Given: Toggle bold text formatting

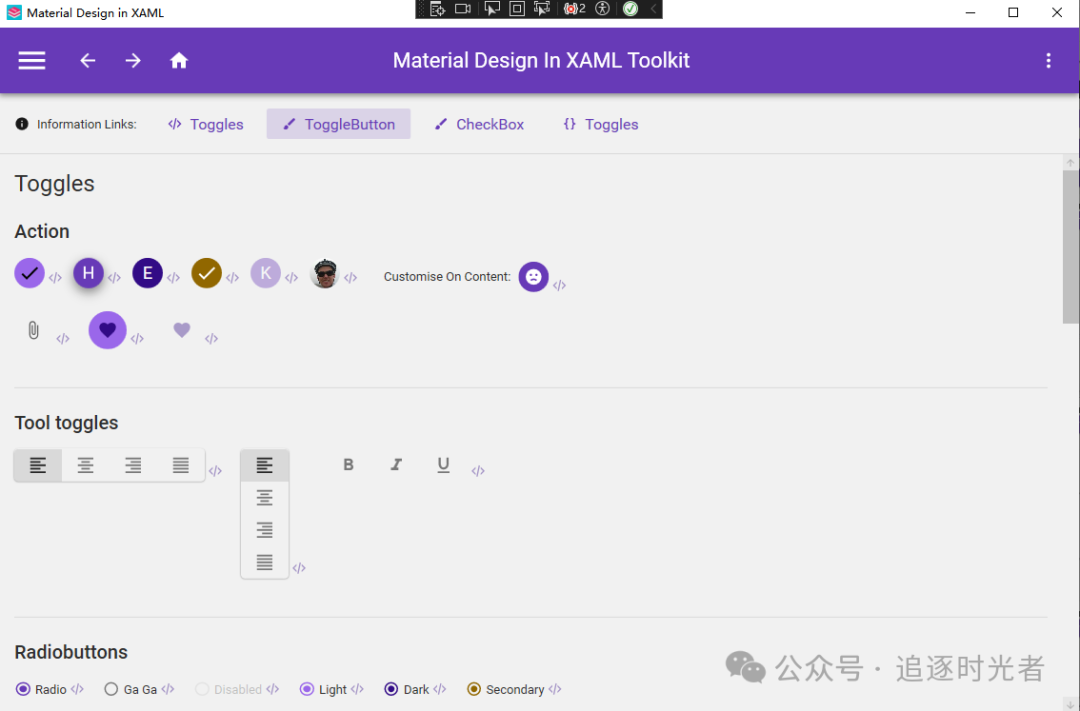Looking at the screenshot, I should [x=348, y=464].
